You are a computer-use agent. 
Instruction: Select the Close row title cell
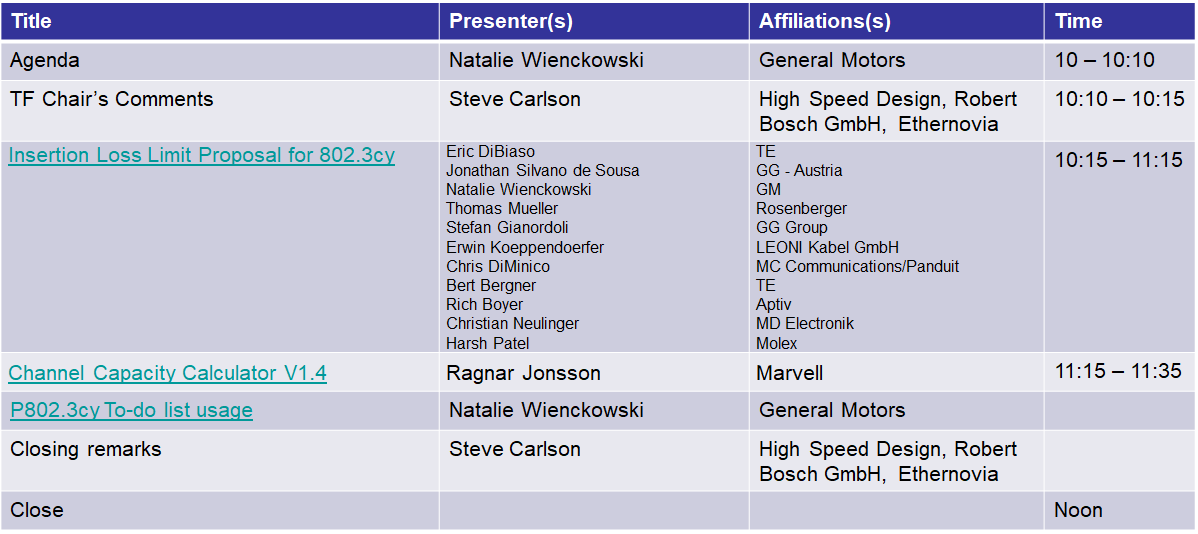coord(220,510)
